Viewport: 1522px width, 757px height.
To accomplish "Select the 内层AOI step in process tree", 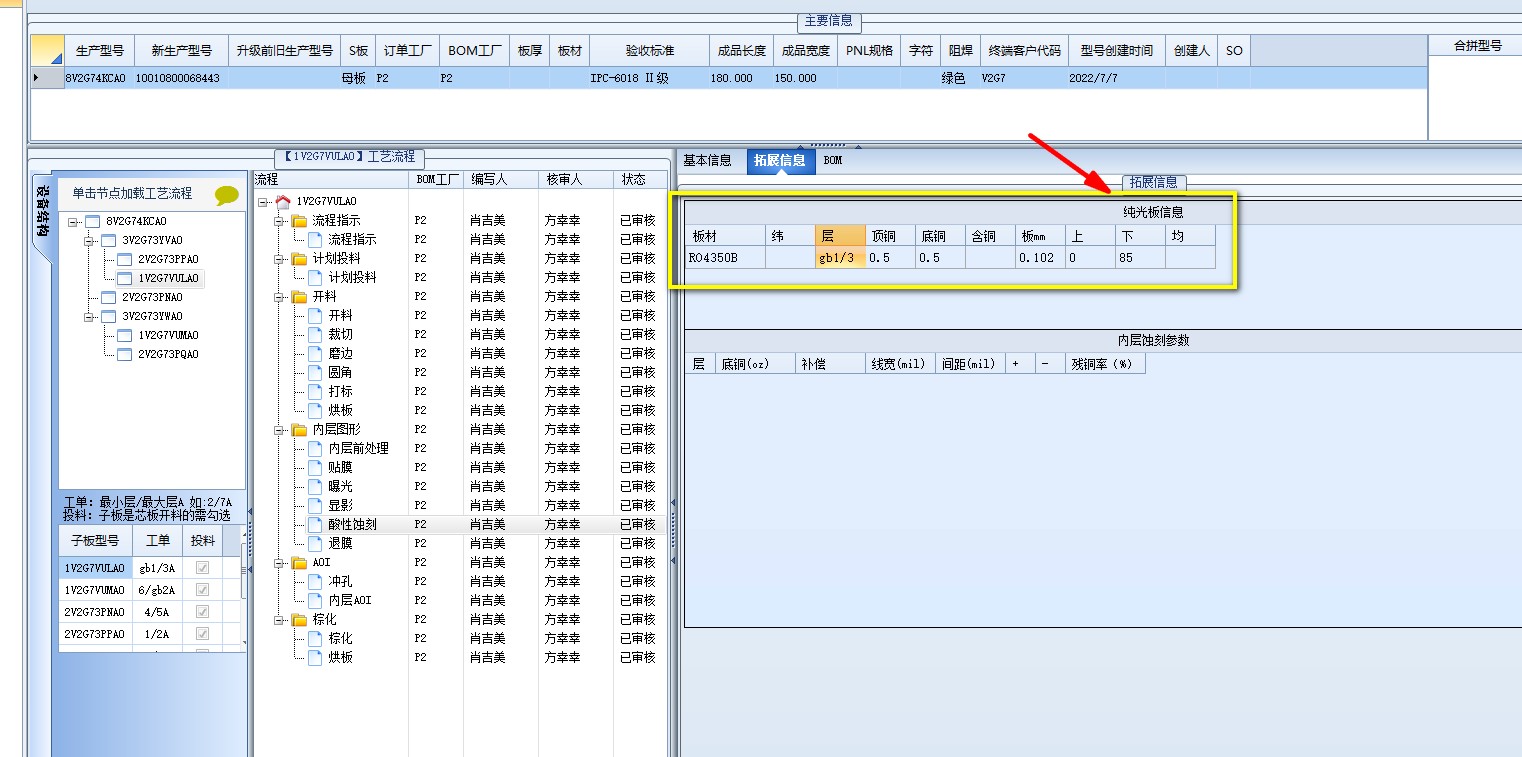I will [x=350, y=600].
